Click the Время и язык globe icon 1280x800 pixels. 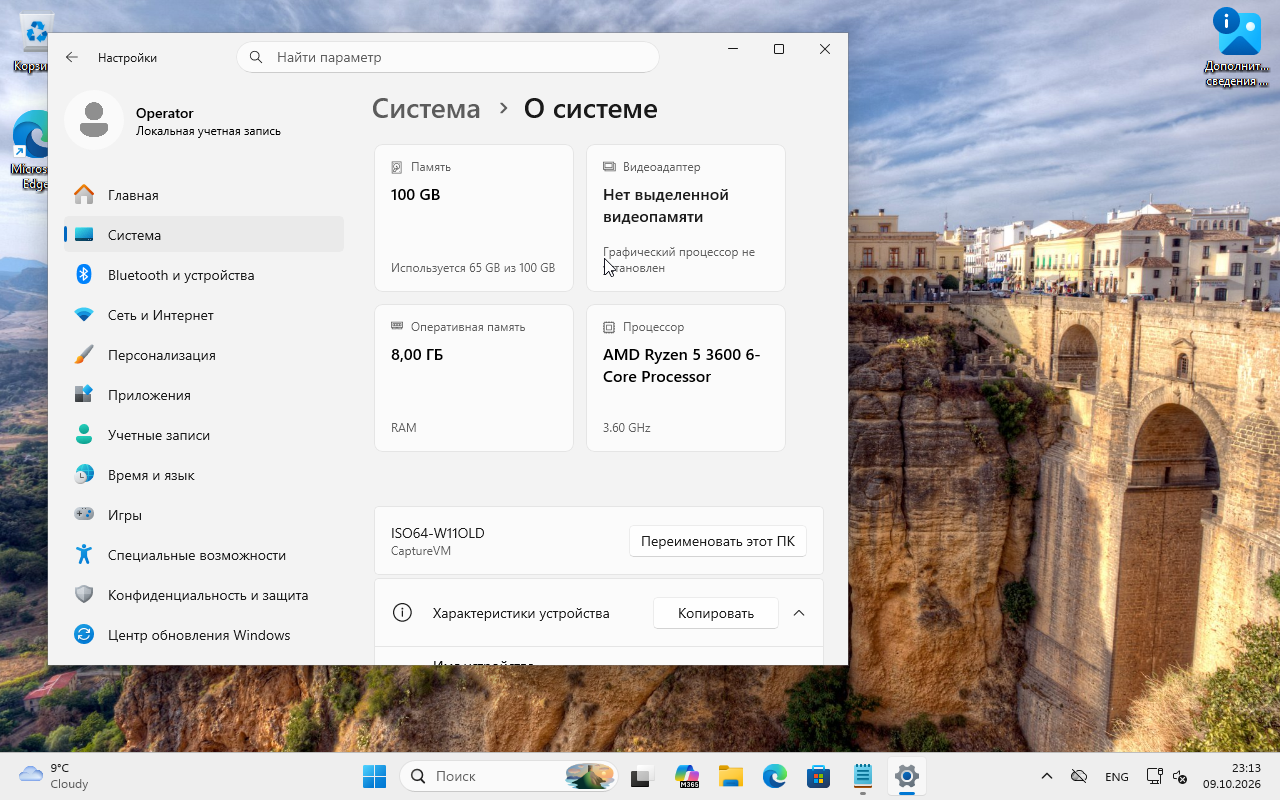[x=84, y=475]
